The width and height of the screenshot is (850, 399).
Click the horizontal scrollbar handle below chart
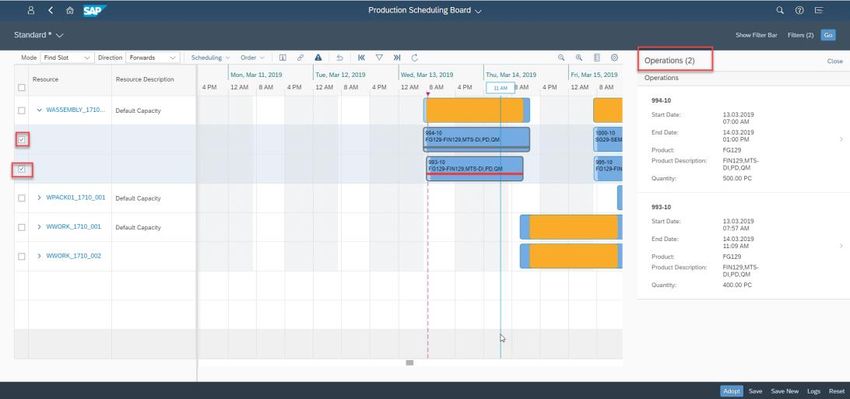(x=410, y=363)
